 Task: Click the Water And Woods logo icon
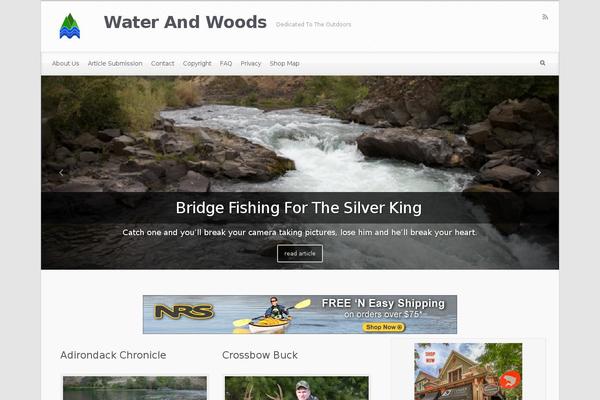(70, 26)
